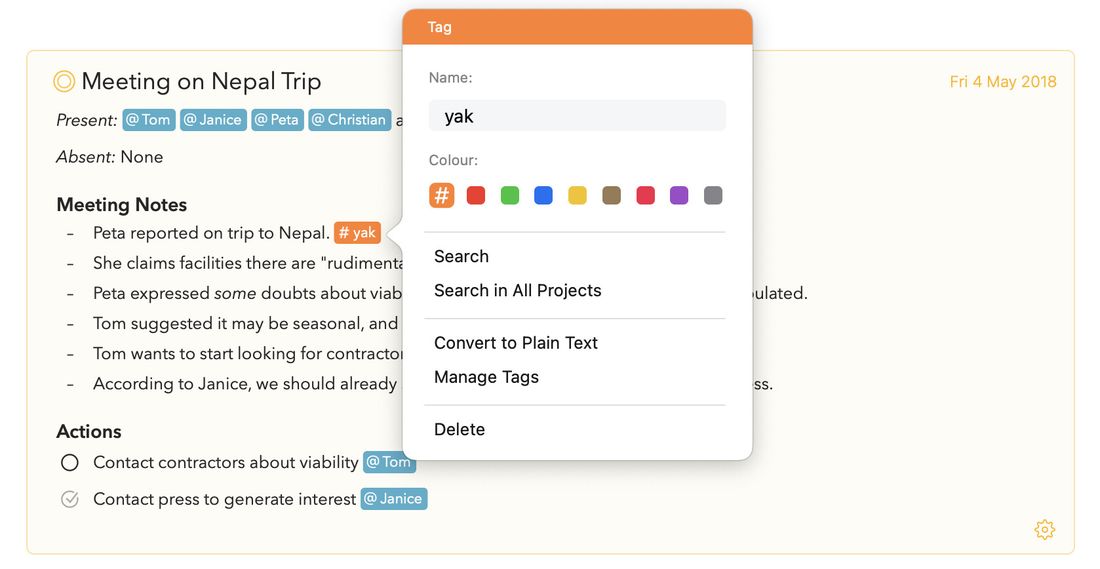Viewport: 1100px width, 569px height.
Task: Choose Convert to Plain Text
Action: tap(516, 343)
